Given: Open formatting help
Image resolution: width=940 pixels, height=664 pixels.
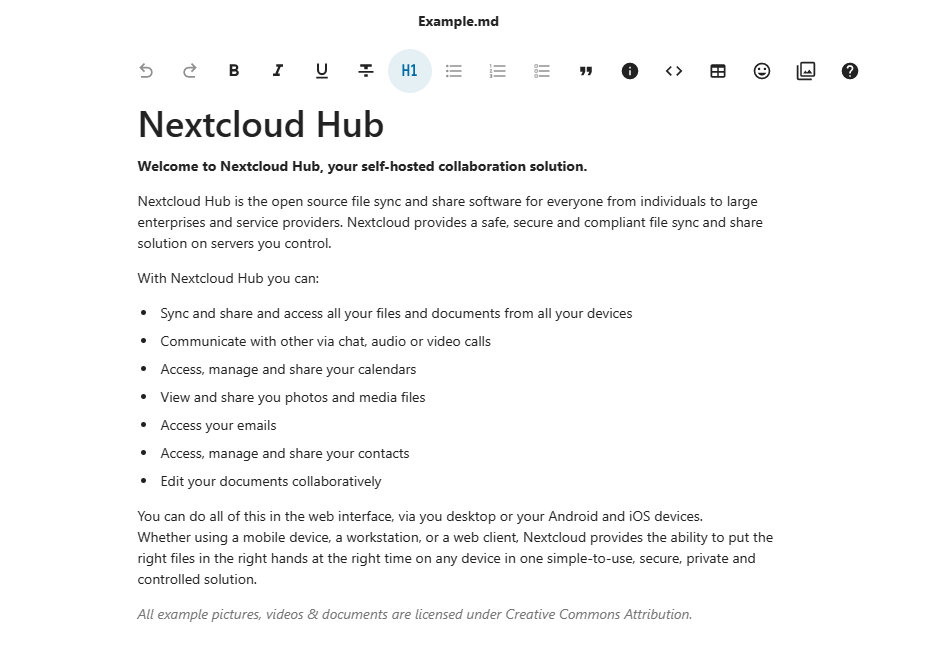Looking at the screenshot, I should tap(850, 71).
